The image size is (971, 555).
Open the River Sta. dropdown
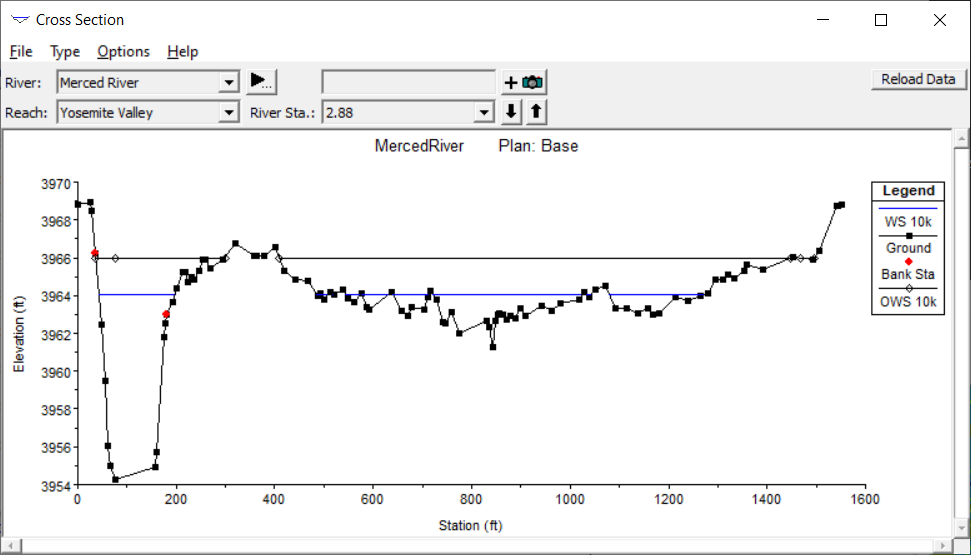pos(485,113)
